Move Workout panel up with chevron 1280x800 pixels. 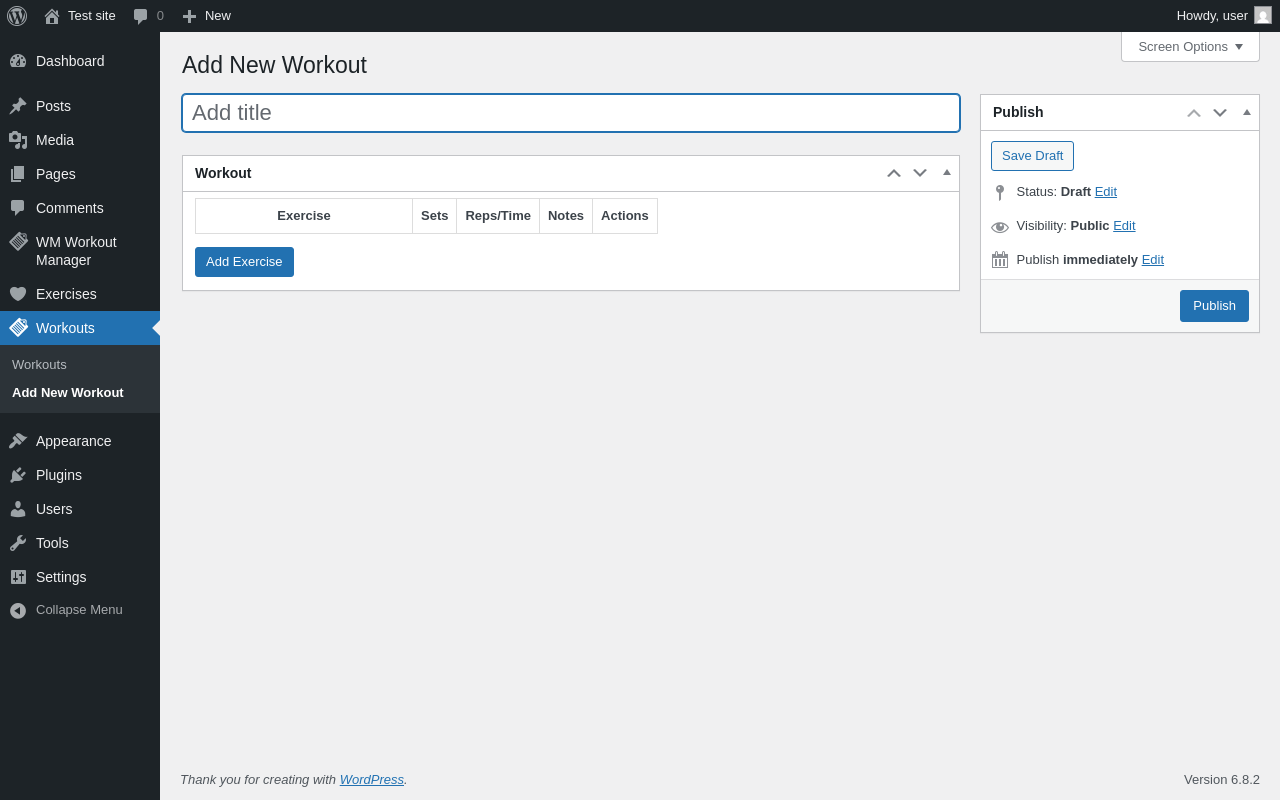[x=894, y=173]
